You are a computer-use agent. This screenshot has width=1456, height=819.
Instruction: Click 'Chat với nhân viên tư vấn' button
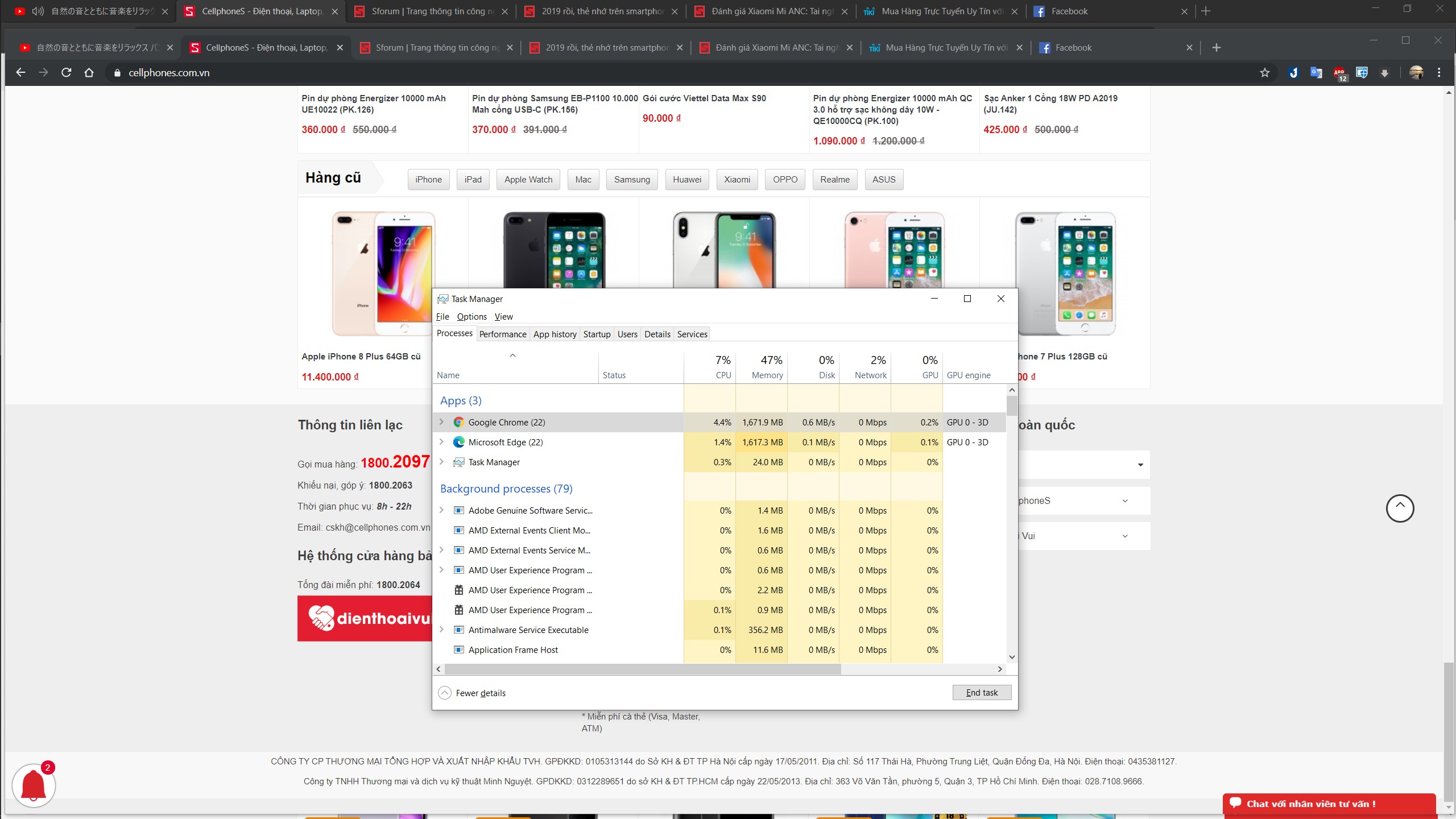[x=1330, y=804]
